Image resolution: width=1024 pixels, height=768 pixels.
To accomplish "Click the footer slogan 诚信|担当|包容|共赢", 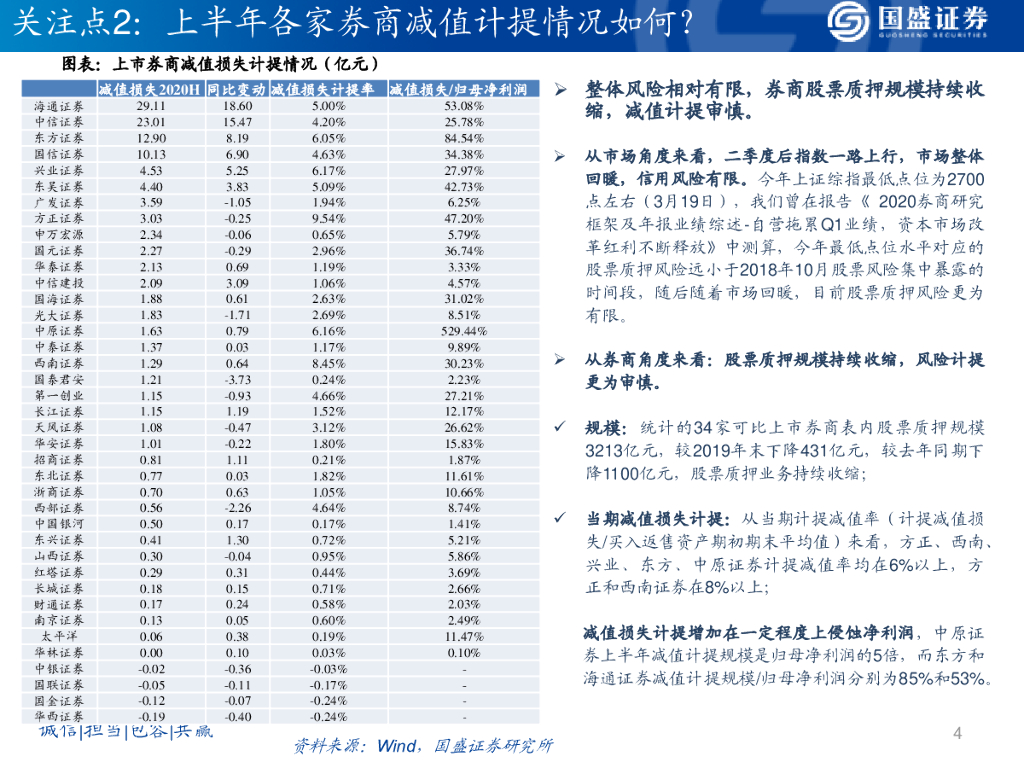I will pos(126,732).
